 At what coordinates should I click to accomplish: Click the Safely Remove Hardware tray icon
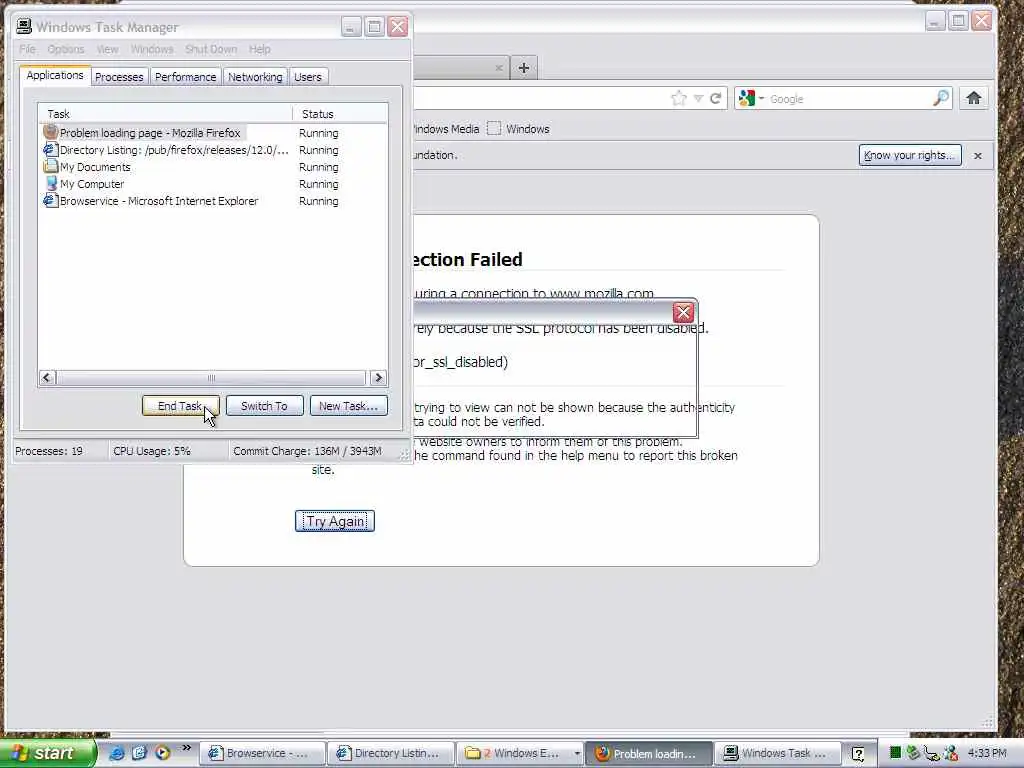(913, 753)
